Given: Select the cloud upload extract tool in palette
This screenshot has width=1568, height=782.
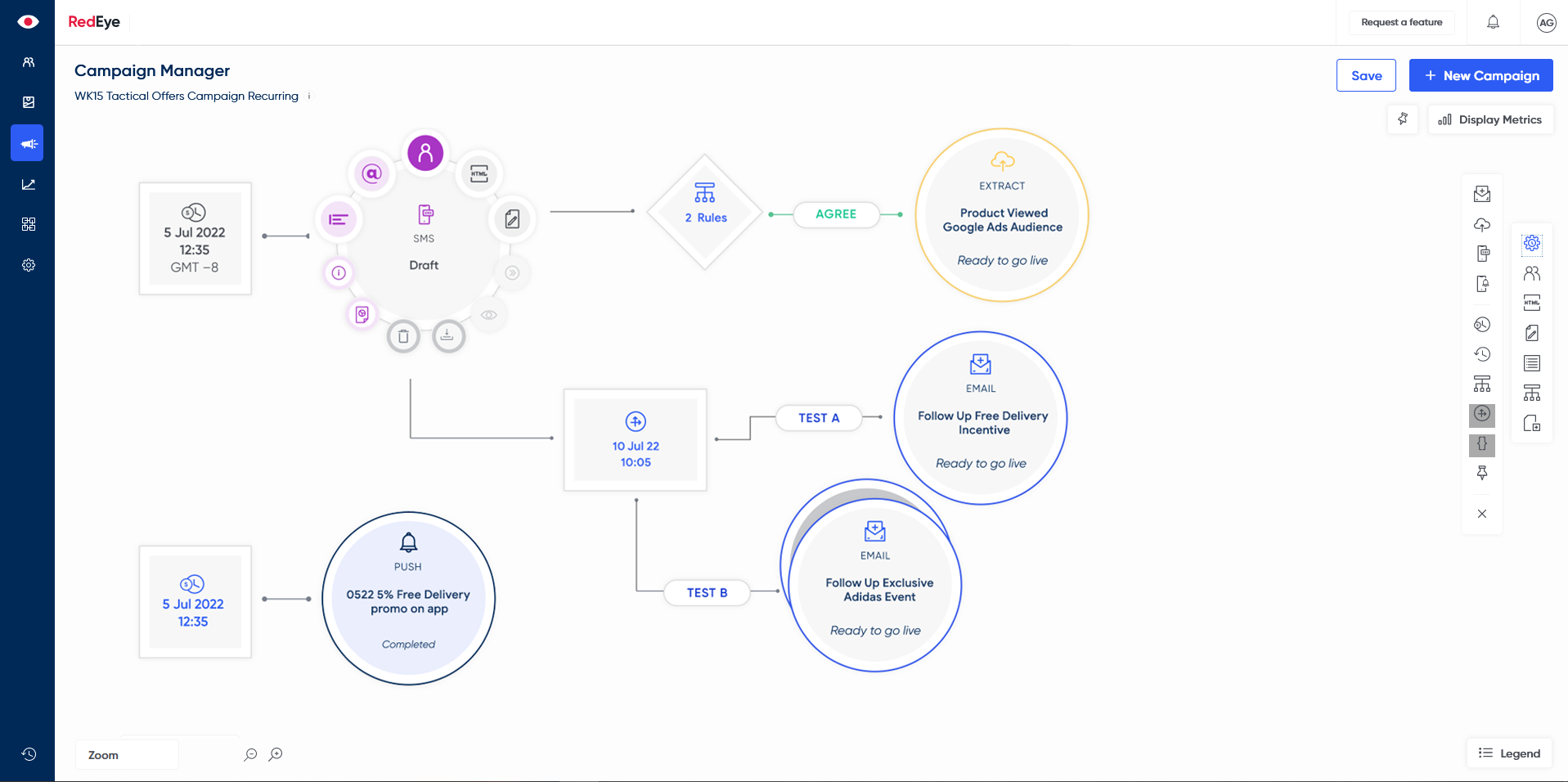Looking at the screenshot, I should (x=1481, y=224).
